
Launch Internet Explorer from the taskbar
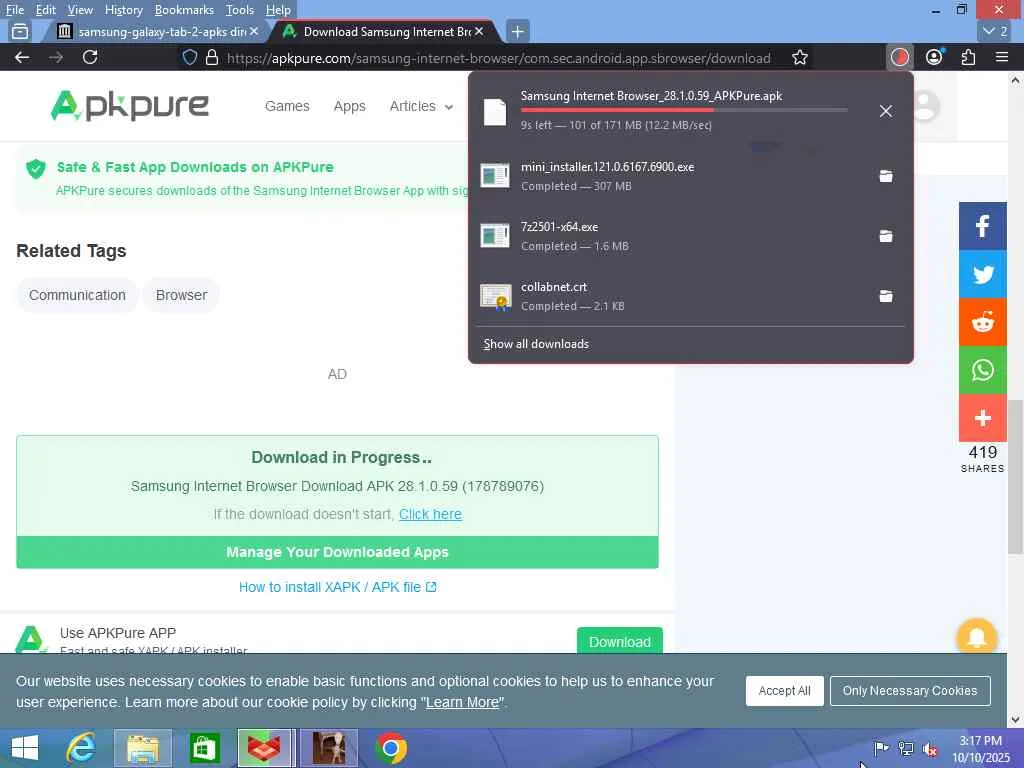coord(81,748)
